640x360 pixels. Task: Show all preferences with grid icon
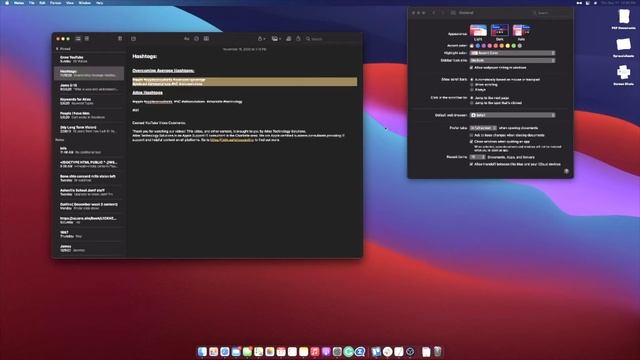(453, 13)
